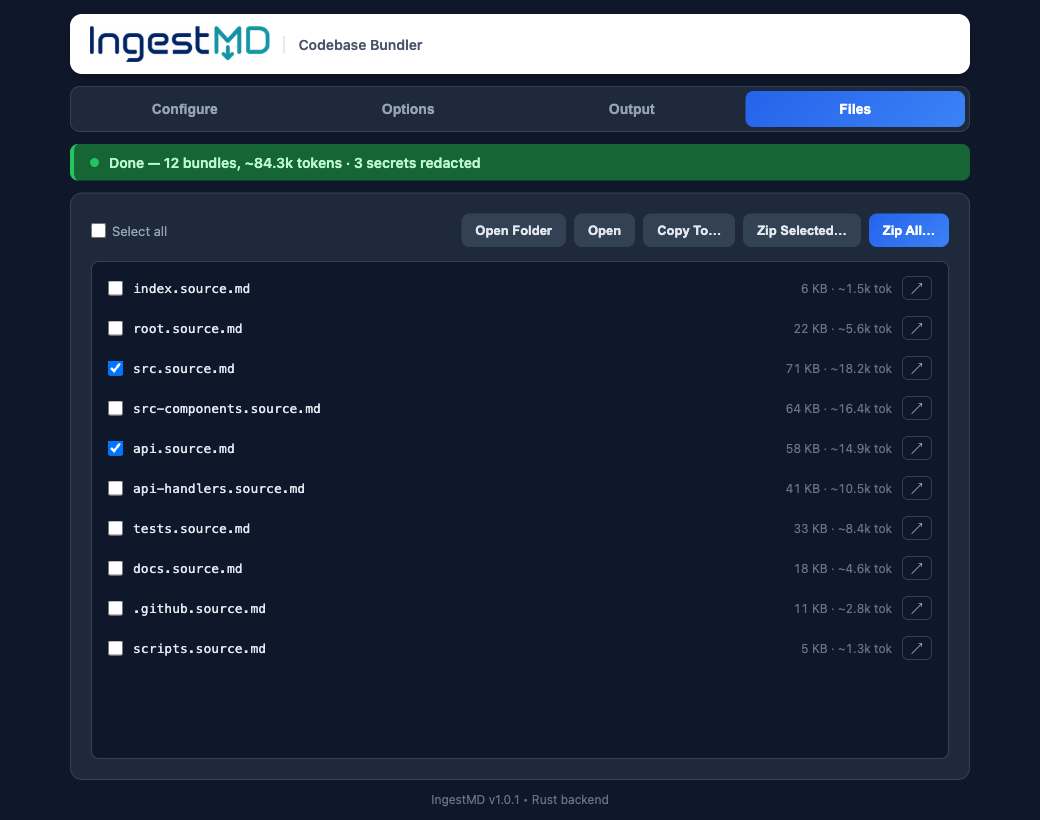Image resolution: width=1040 pixels, height=820 pixels.
Task: Switch to the Configure tab
Action: 184,109
